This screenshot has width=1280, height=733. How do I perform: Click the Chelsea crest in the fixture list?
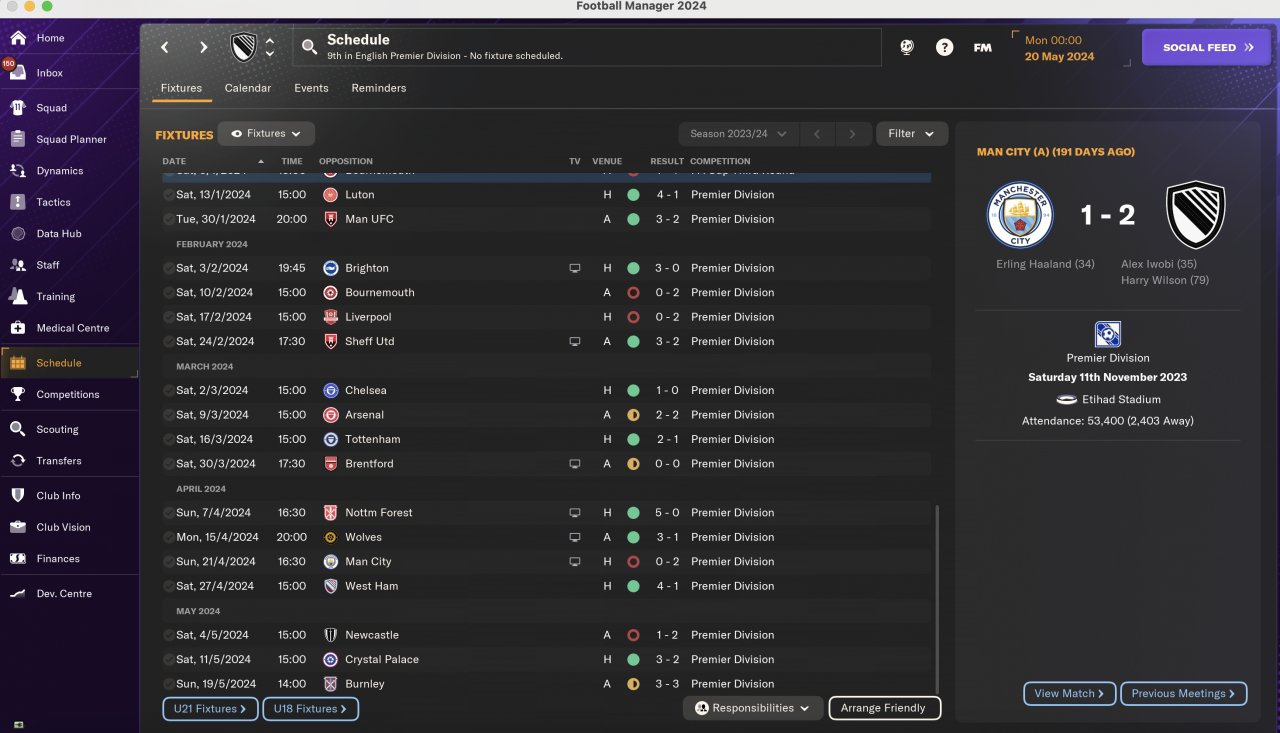coord(331,390)
